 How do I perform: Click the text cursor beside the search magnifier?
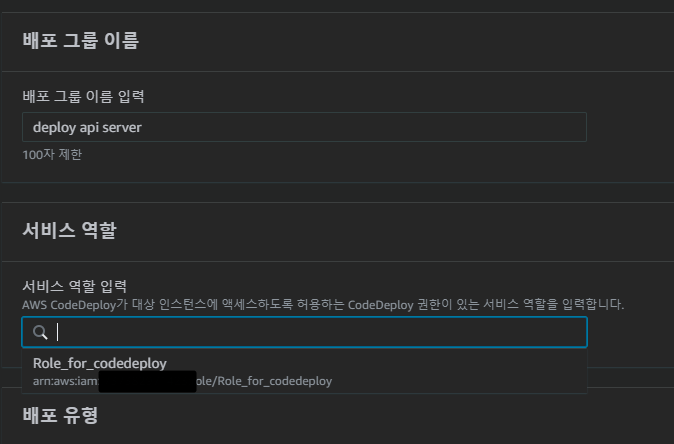58,332
